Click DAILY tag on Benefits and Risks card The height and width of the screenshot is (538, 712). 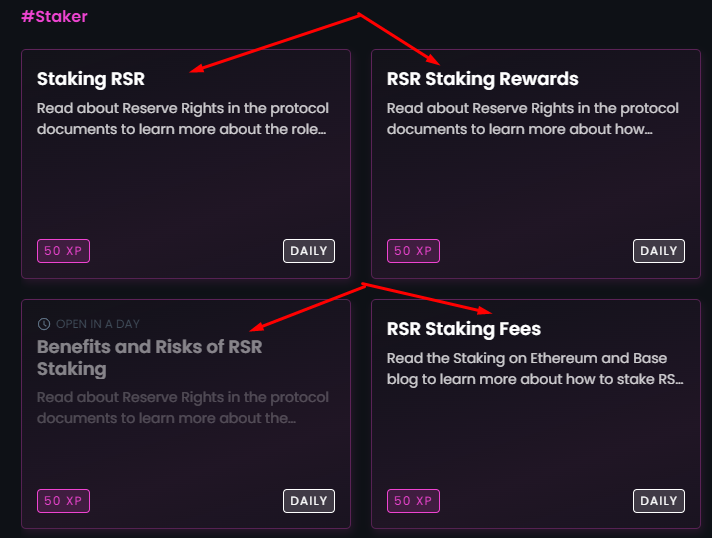309,501
